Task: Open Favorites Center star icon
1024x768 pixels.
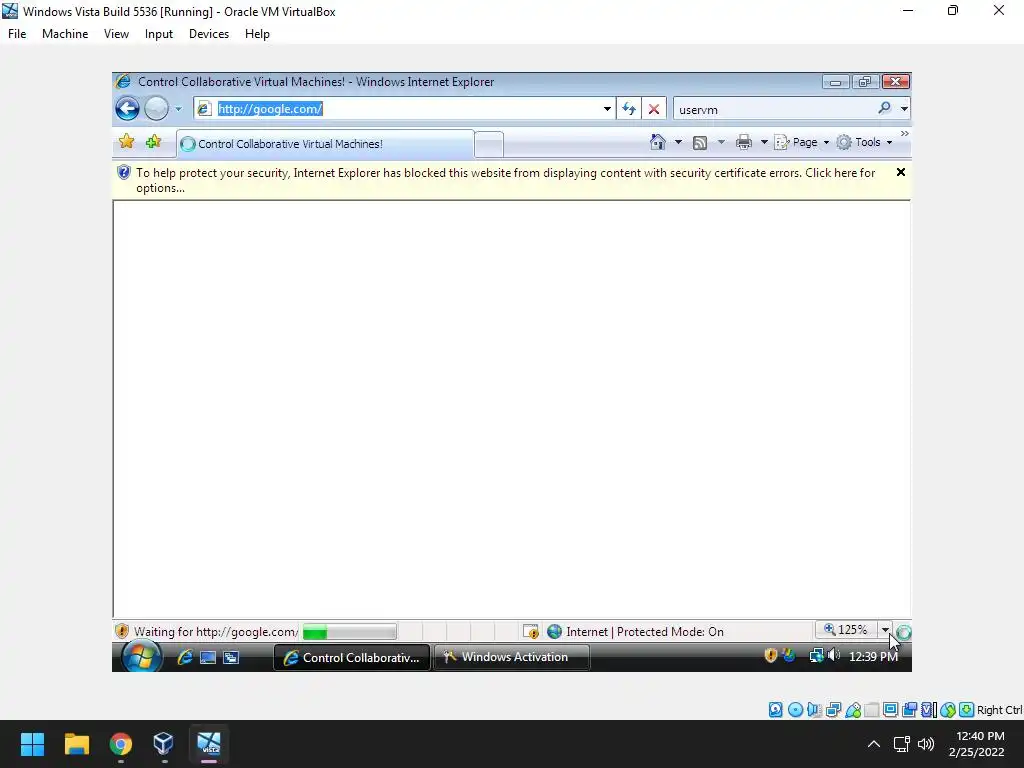Action: 127,142
